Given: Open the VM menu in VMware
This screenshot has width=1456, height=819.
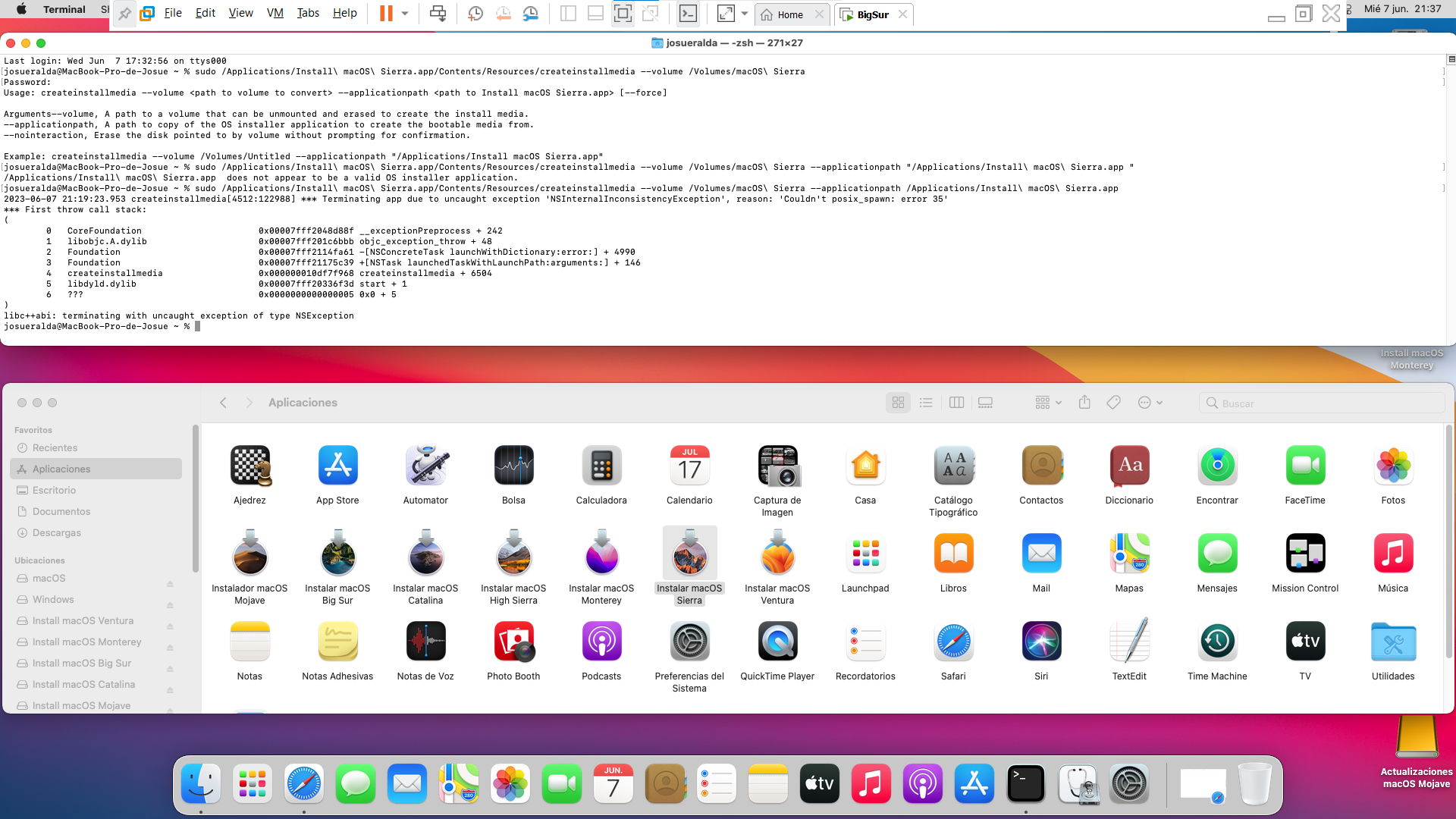Looking at the screenshot, I should 275,13.
